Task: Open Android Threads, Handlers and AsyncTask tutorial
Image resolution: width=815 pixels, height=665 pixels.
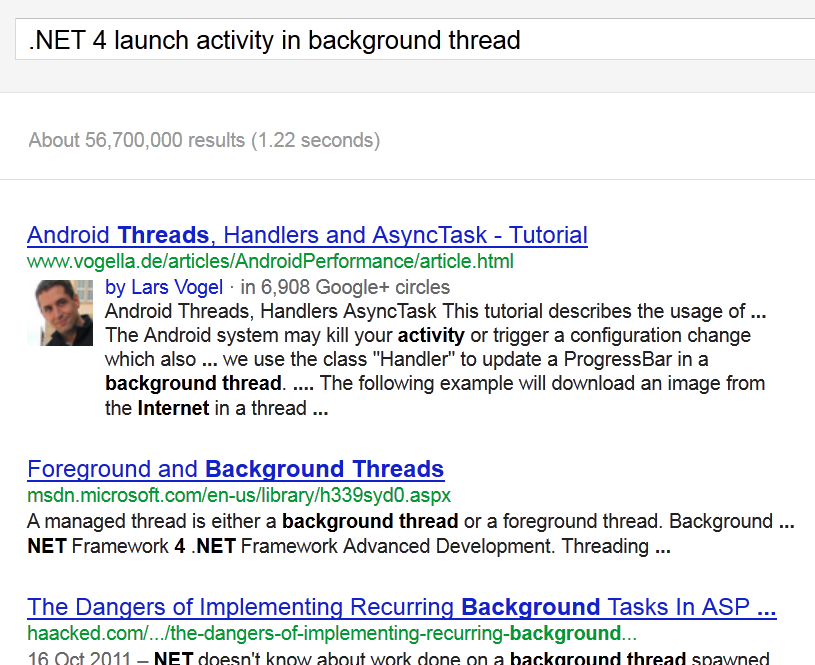Action: (x=307, y=235)
